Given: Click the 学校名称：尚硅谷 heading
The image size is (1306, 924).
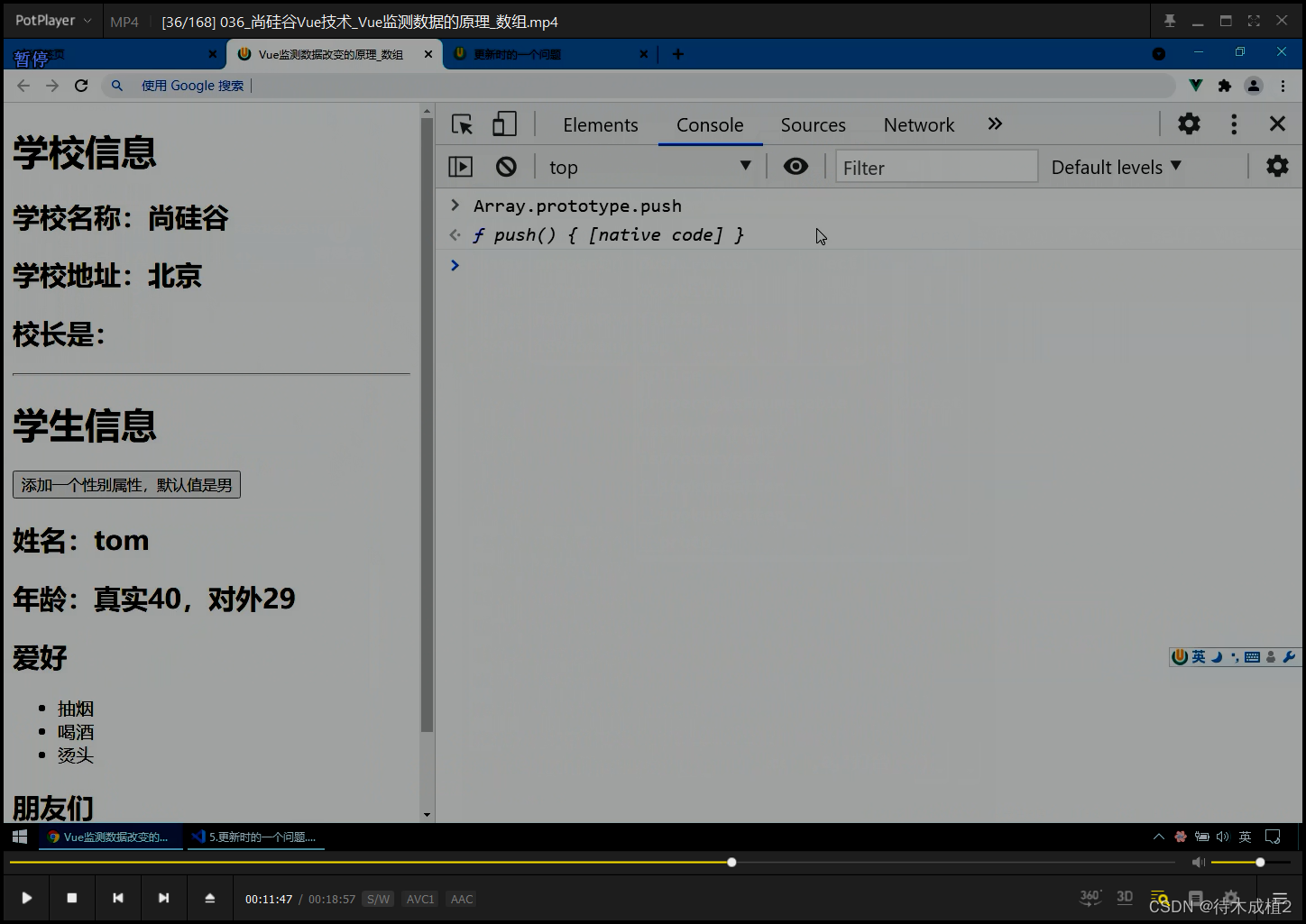Looking at the screenshot, I should pyautogui.click(x=121, y=218).
